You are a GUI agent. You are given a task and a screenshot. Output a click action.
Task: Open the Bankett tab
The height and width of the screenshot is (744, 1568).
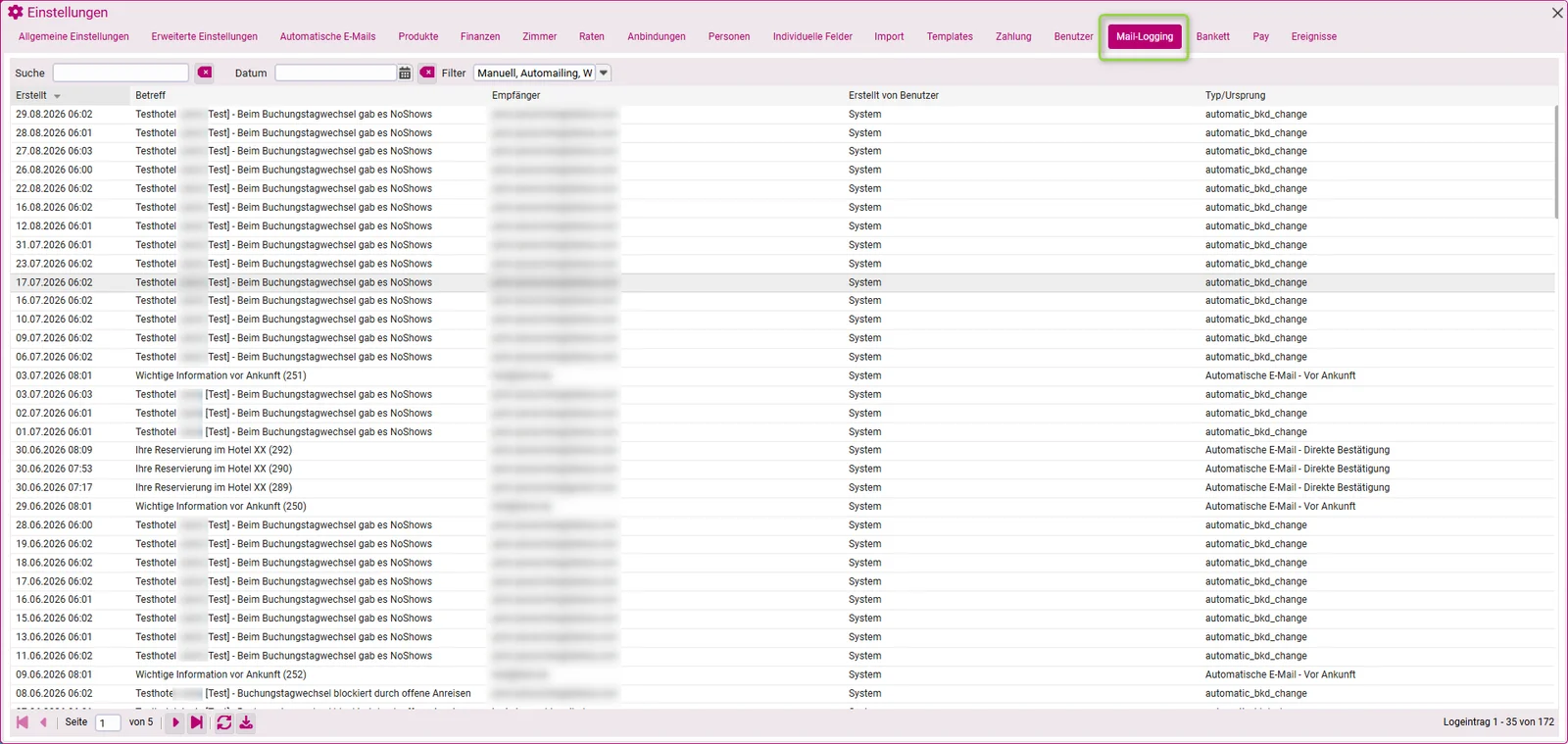coord(1212,36)
